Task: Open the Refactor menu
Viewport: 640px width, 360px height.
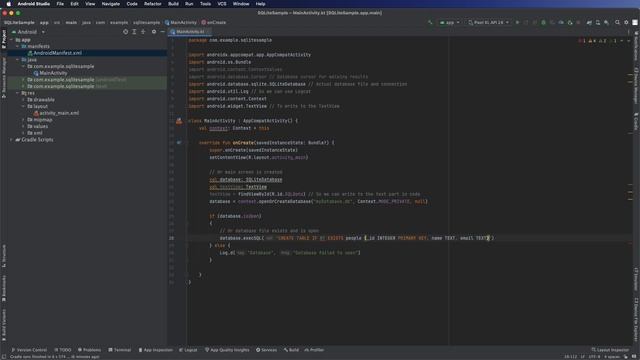Action: point(153,4)
